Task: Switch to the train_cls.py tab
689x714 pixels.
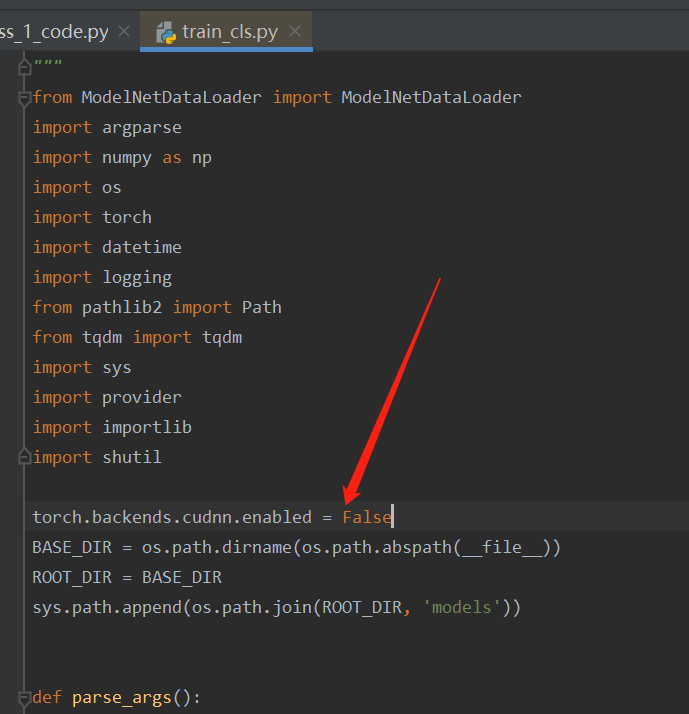Action: [x=226, y=32]
